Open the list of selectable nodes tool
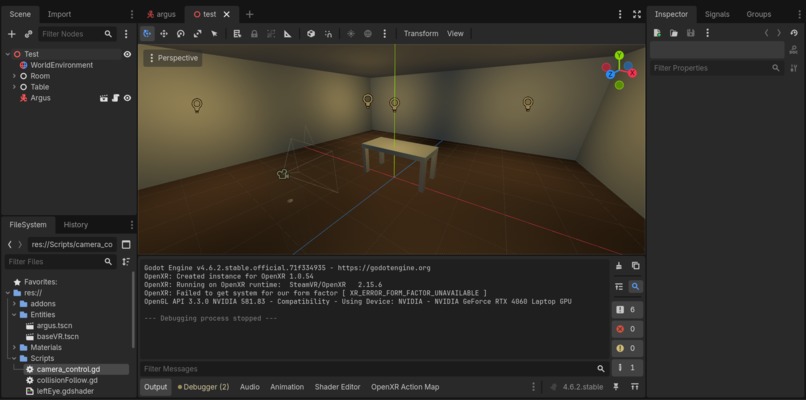 coord(237,33)
